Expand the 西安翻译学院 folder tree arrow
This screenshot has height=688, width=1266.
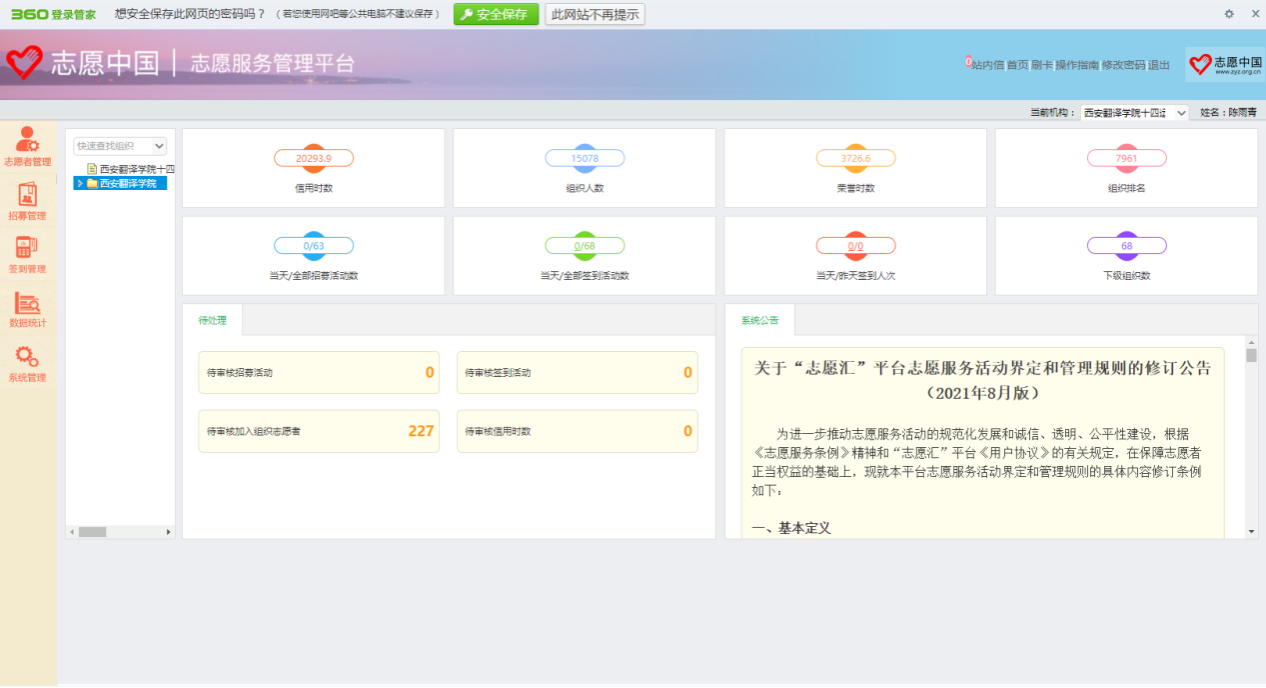coord(80,183)
